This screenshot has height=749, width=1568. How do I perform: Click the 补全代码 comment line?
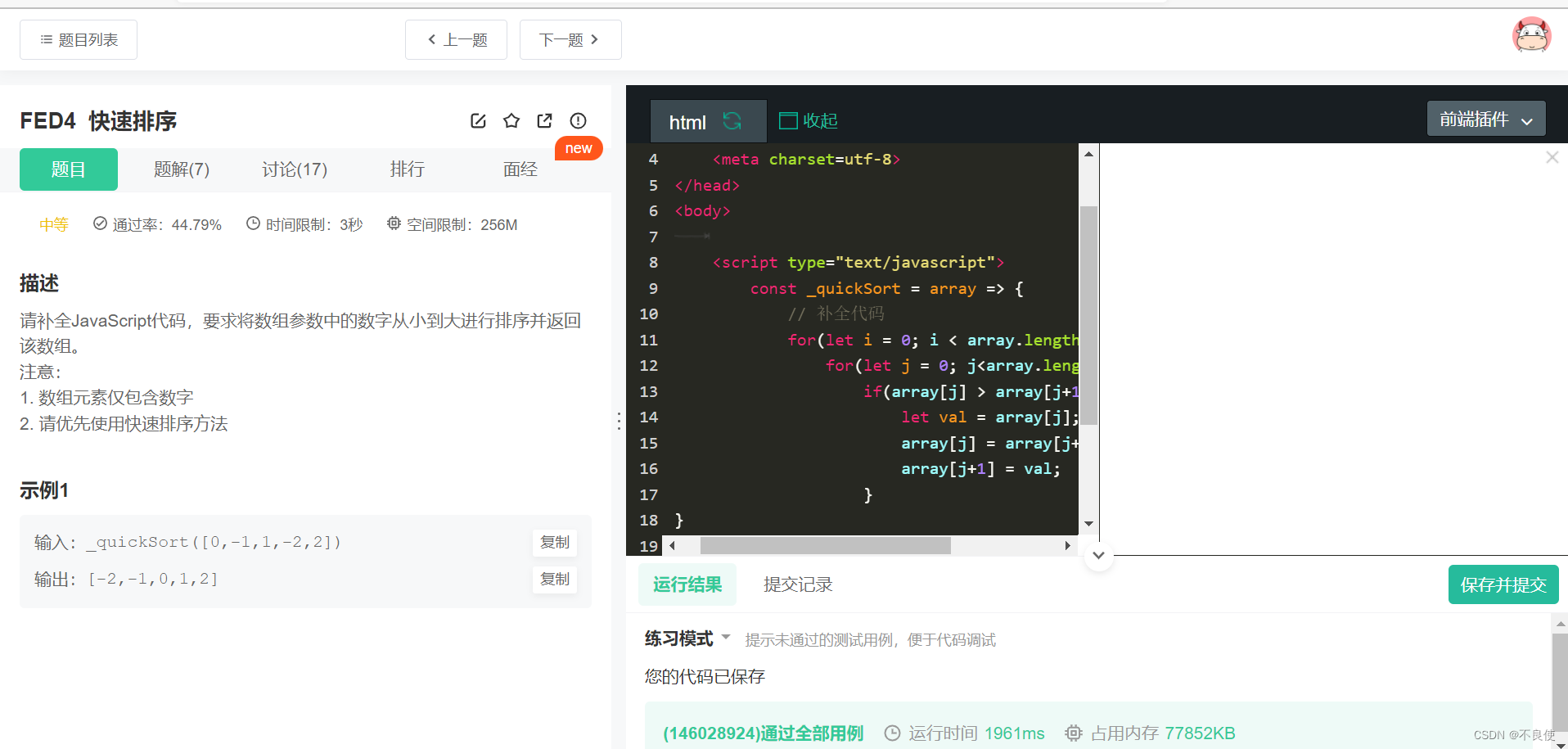click(836, 314)
